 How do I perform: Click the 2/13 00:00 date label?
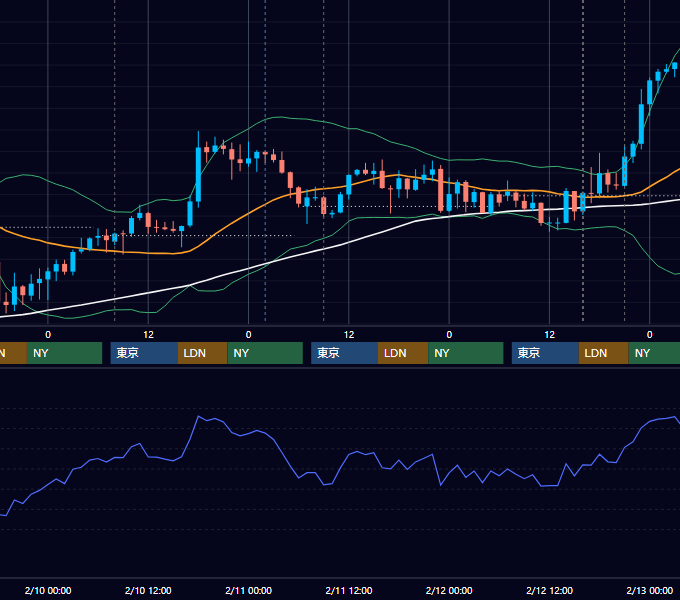tap(650, 590)
